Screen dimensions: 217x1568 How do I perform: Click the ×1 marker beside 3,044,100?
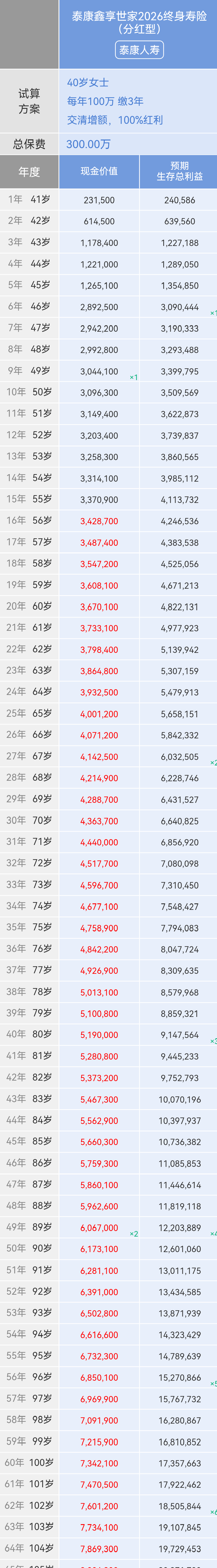coord(134,377)
